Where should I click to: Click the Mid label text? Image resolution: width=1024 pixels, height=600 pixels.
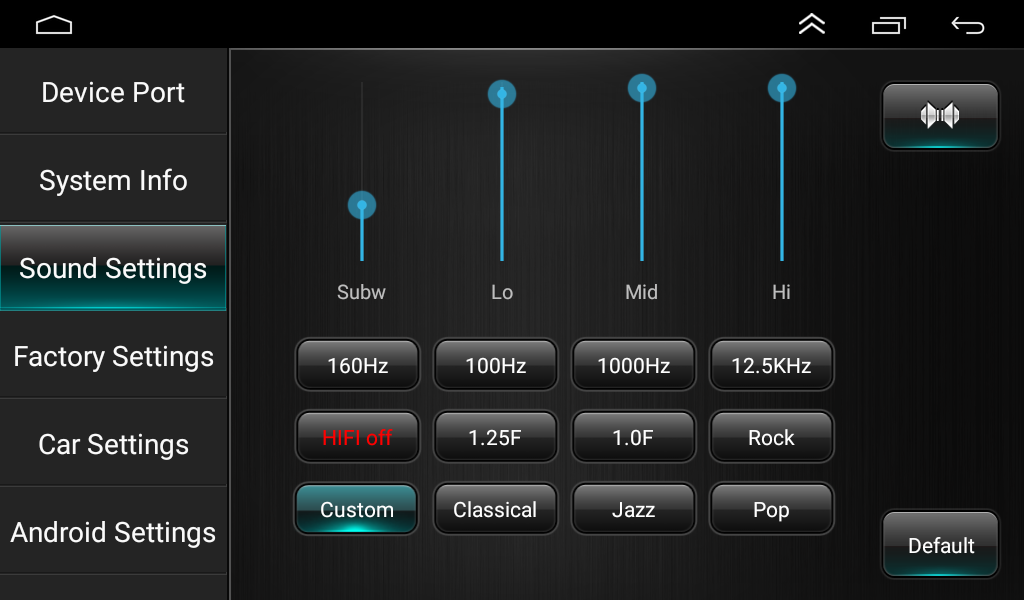coord(641,292)
